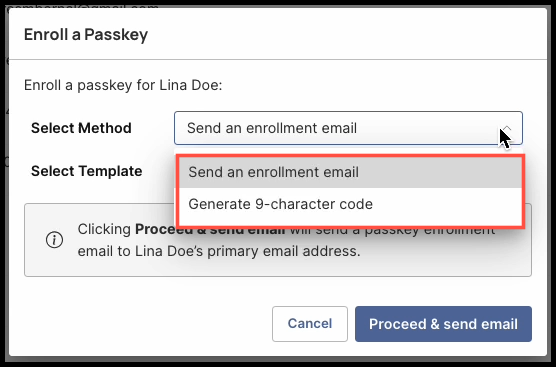Click the Select Method combo box field
The height and width of the screenshot is (367, 556).
(348, 128)
